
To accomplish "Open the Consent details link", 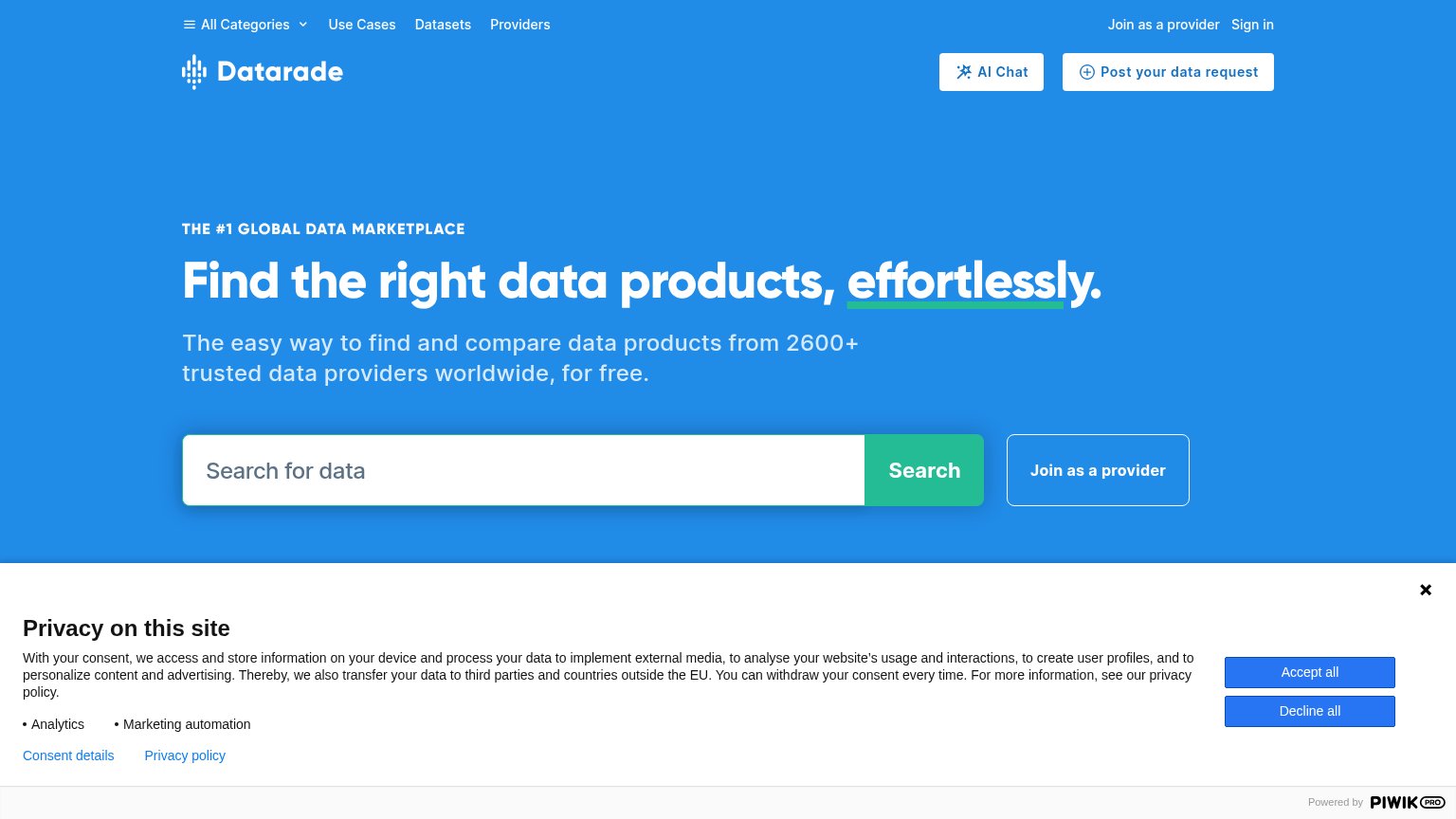I will [68, 755].
